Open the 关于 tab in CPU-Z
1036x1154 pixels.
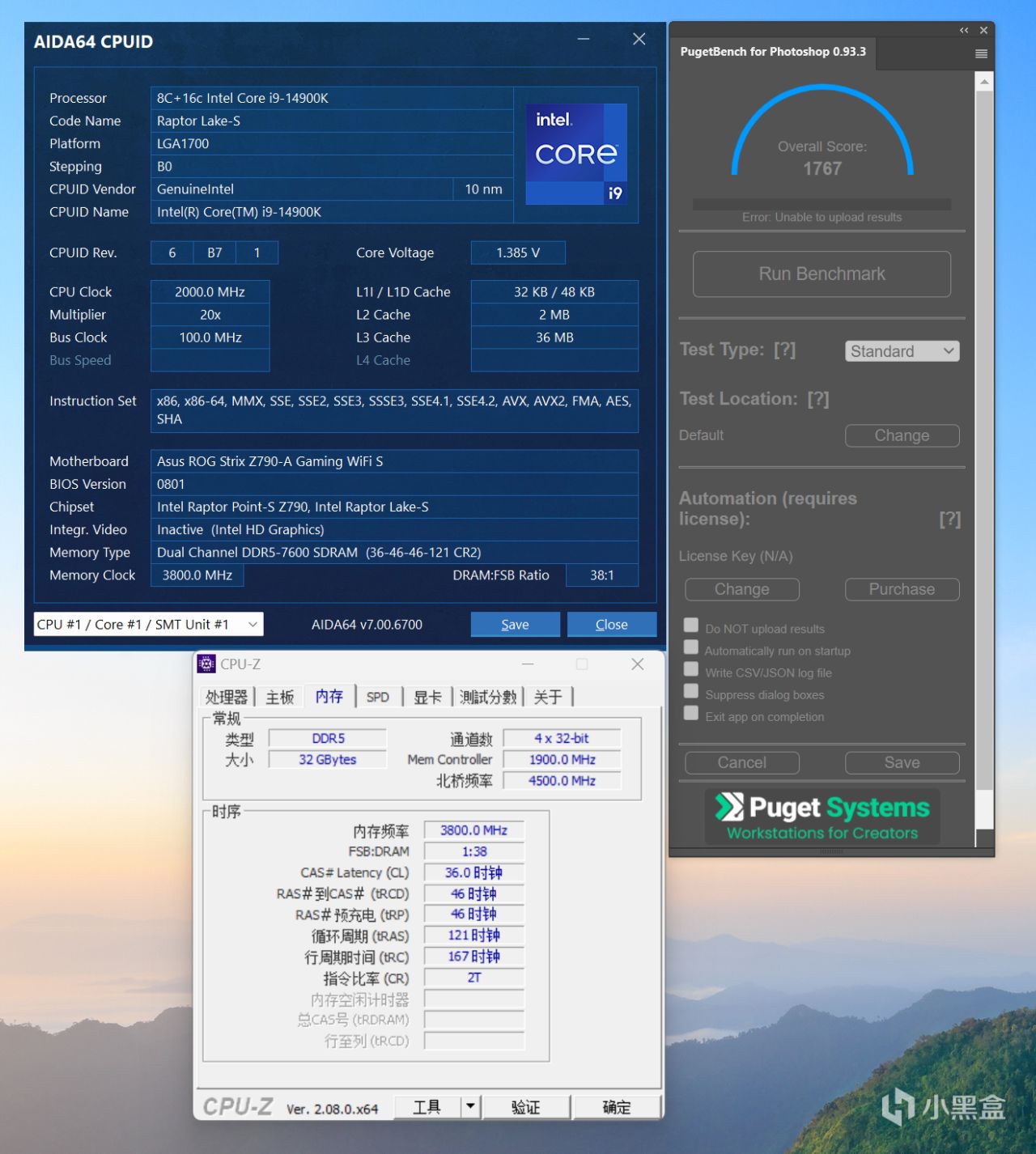[x=548, y=697]
